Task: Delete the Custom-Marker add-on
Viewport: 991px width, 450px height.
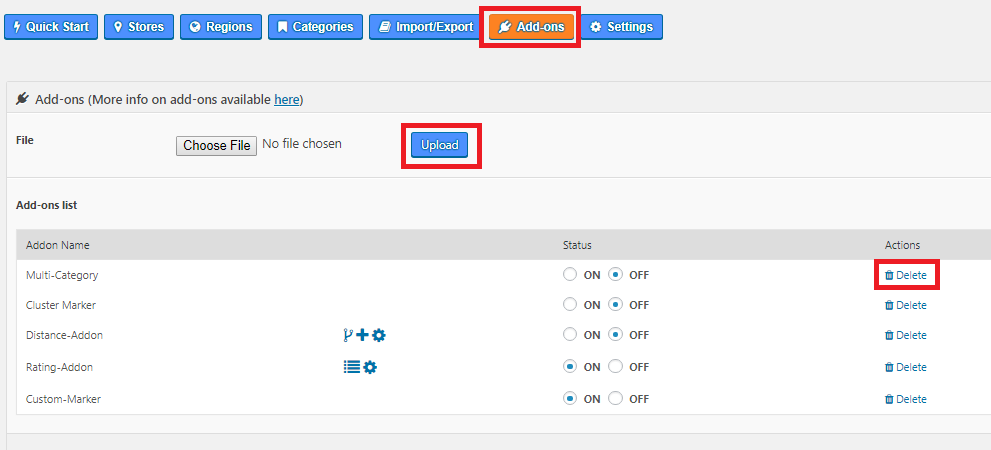Action: point(906,399)
